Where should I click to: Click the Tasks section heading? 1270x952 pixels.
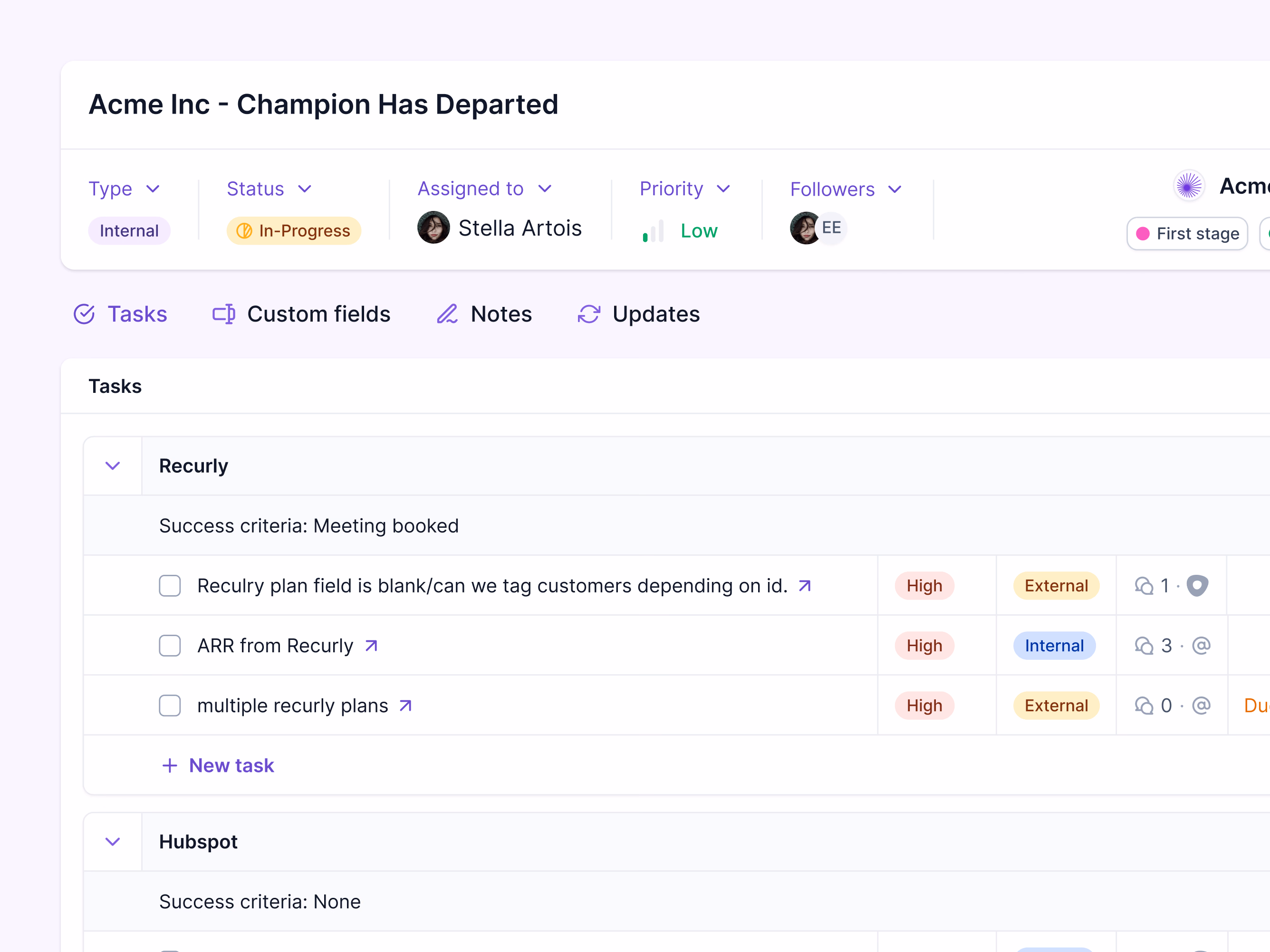[x=115, y=386]
